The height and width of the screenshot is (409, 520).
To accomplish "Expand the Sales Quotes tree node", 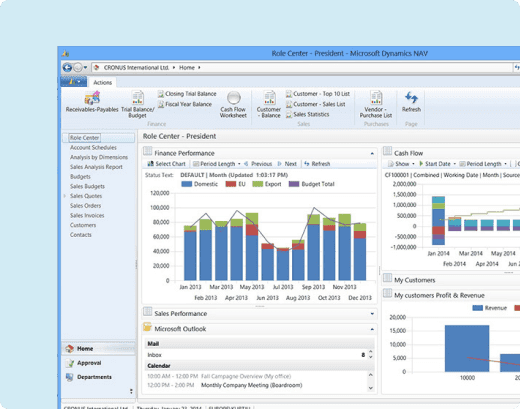I will [65, 196].
